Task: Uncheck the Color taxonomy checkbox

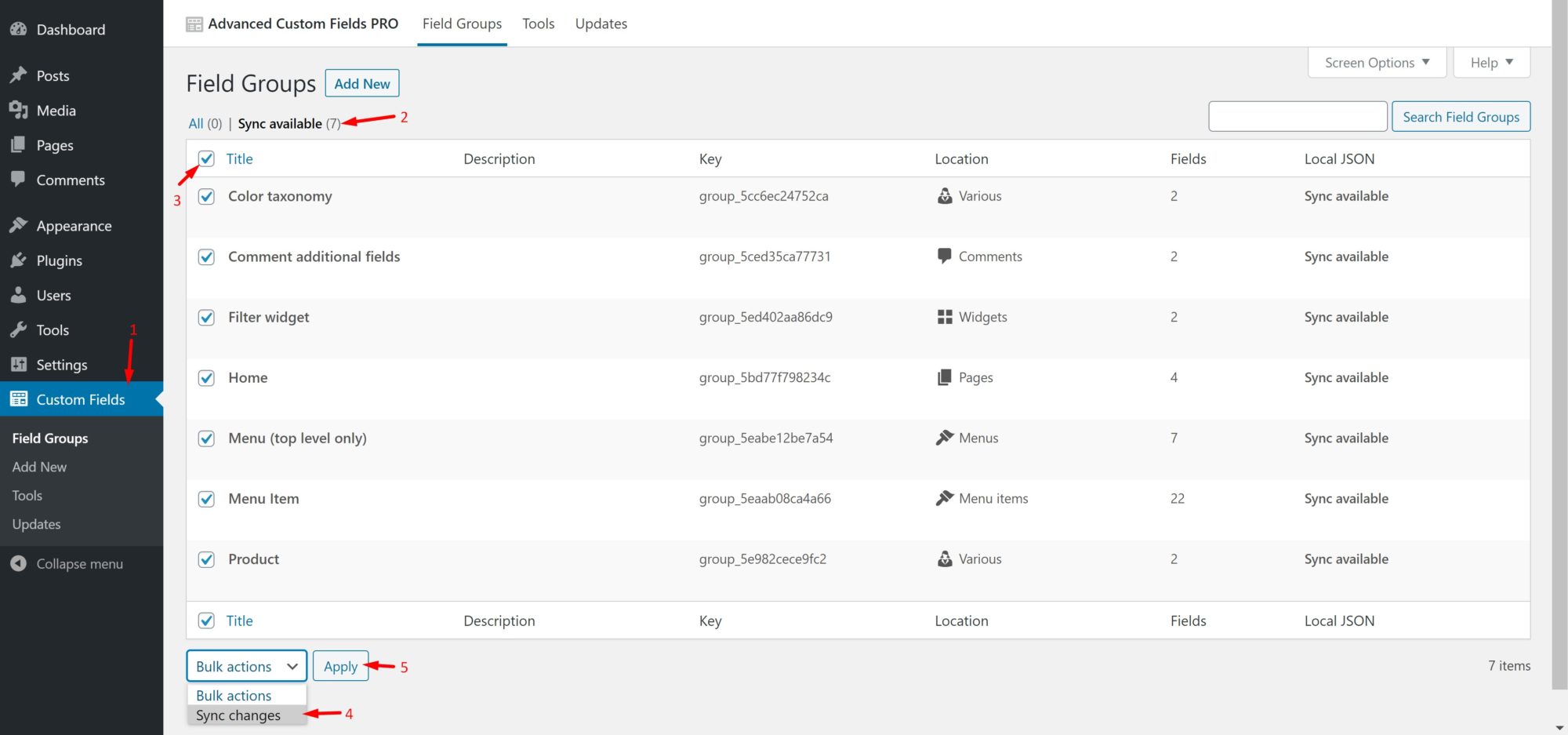Action: (x=206, y=196)
